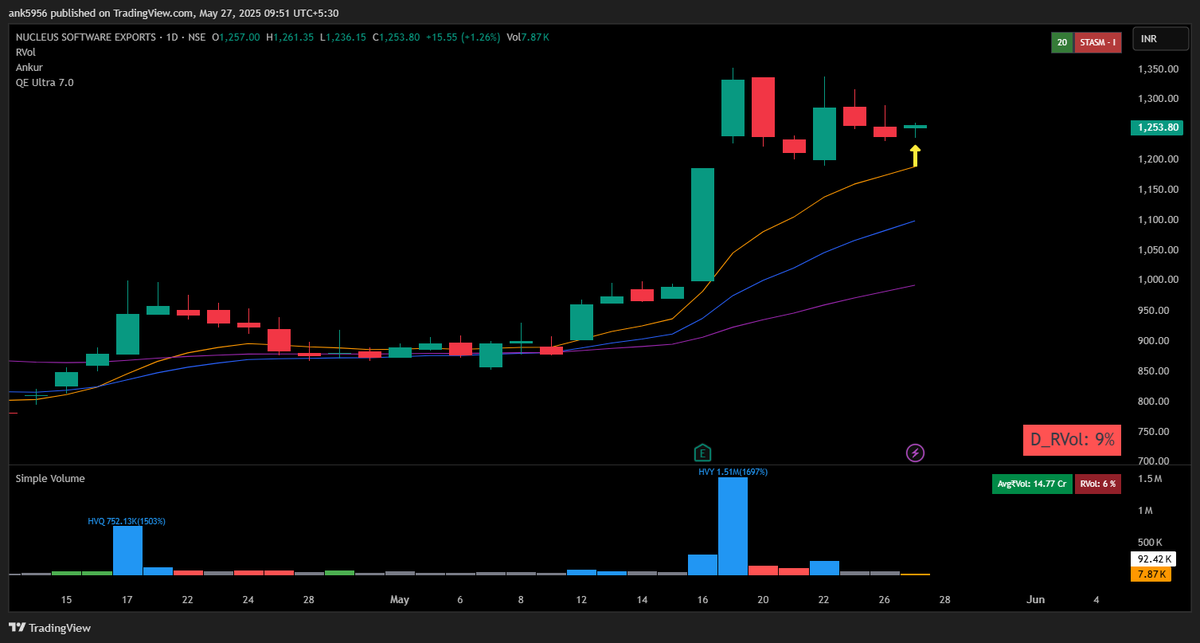Click the '16' date axis label
Screen dimensions: 1200x643
point(703,600)
